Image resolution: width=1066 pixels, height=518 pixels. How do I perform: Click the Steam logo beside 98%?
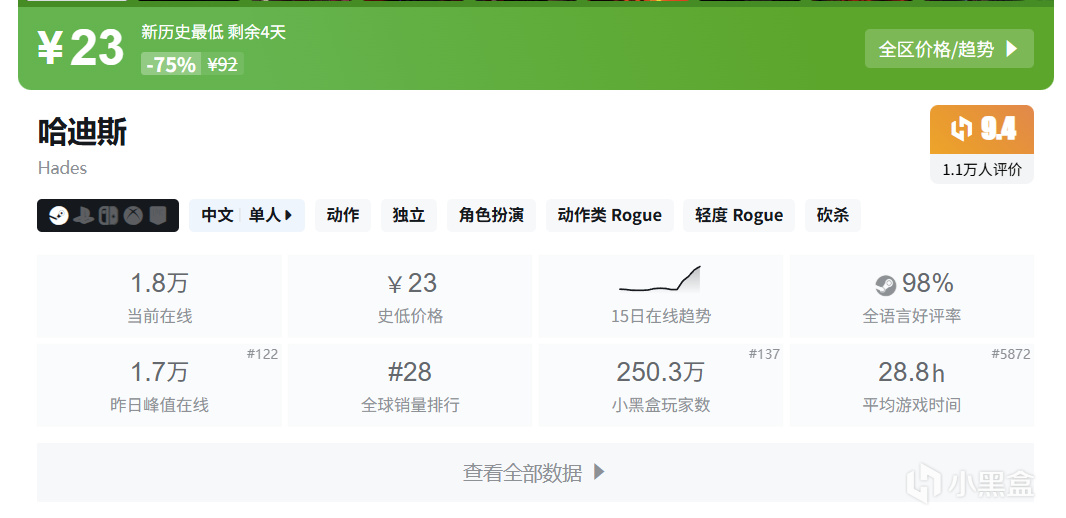[885, 285]
